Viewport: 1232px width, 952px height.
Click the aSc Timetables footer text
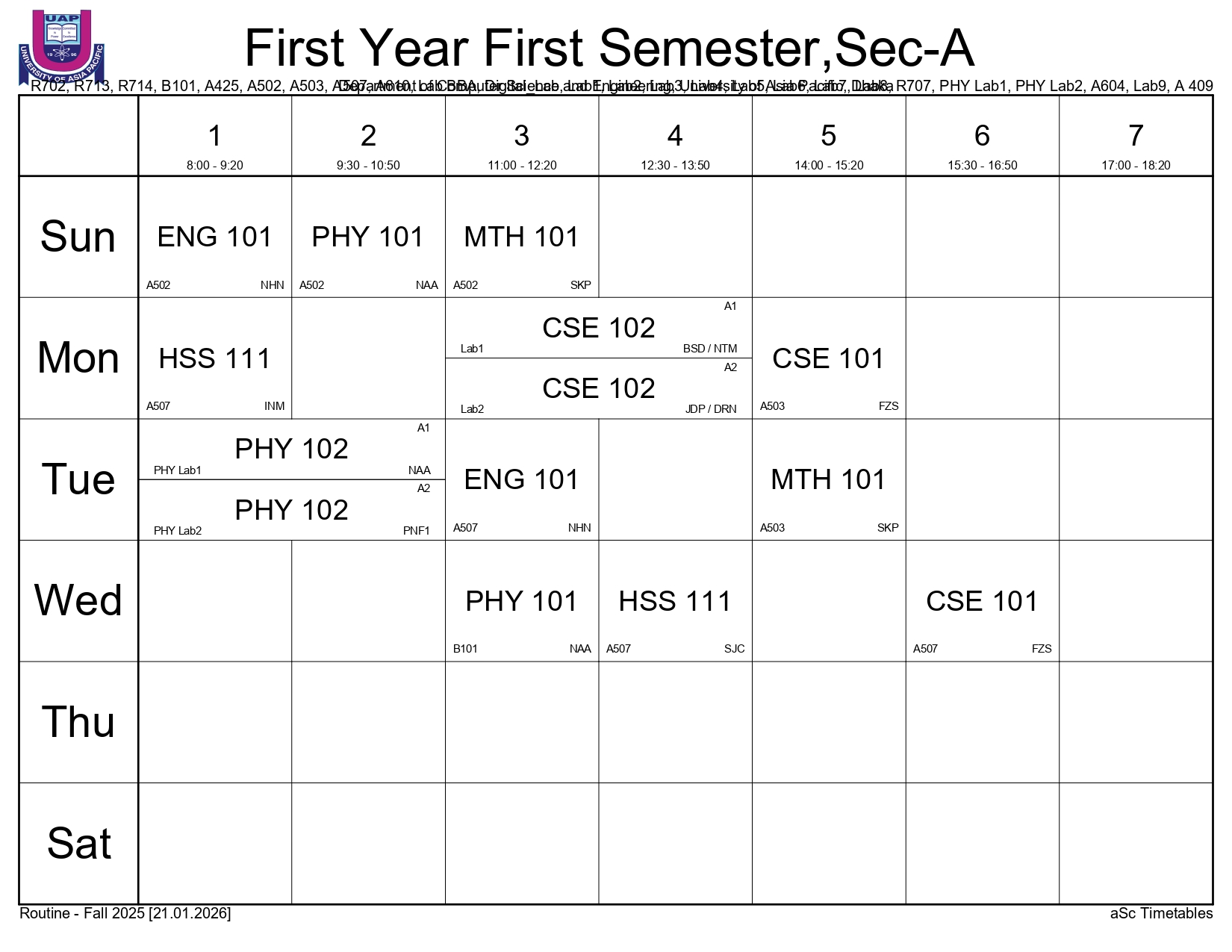[x=1161, y=913]
